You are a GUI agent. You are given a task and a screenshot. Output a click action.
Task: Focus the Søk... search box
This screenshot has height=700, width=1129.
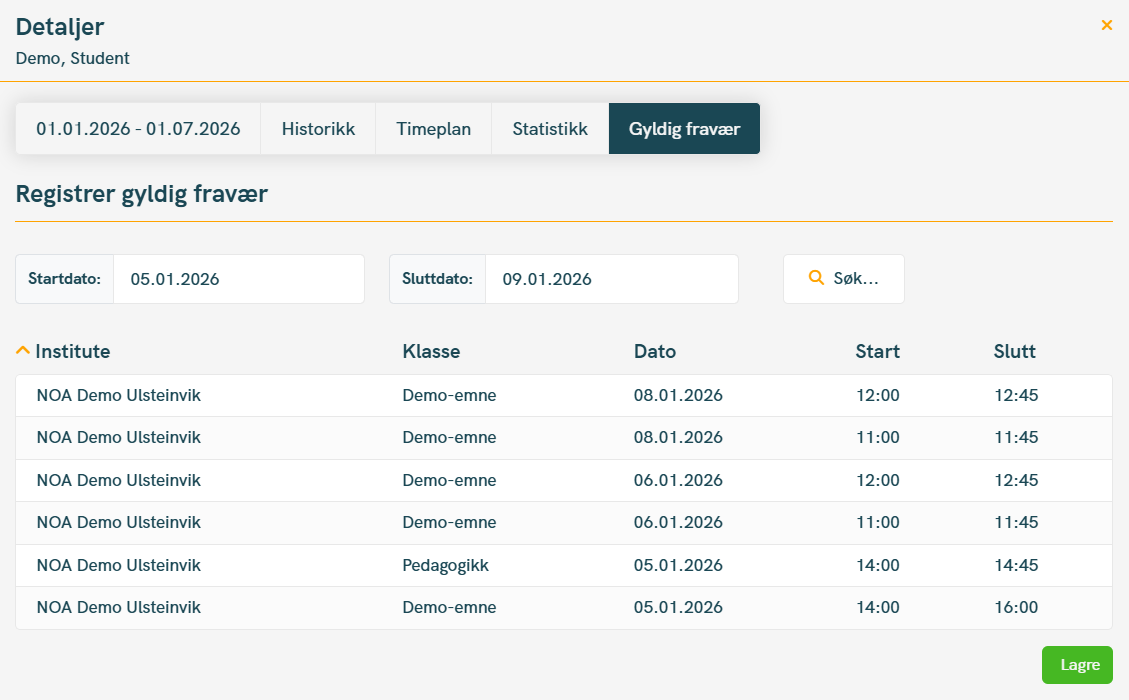(844, 279)
